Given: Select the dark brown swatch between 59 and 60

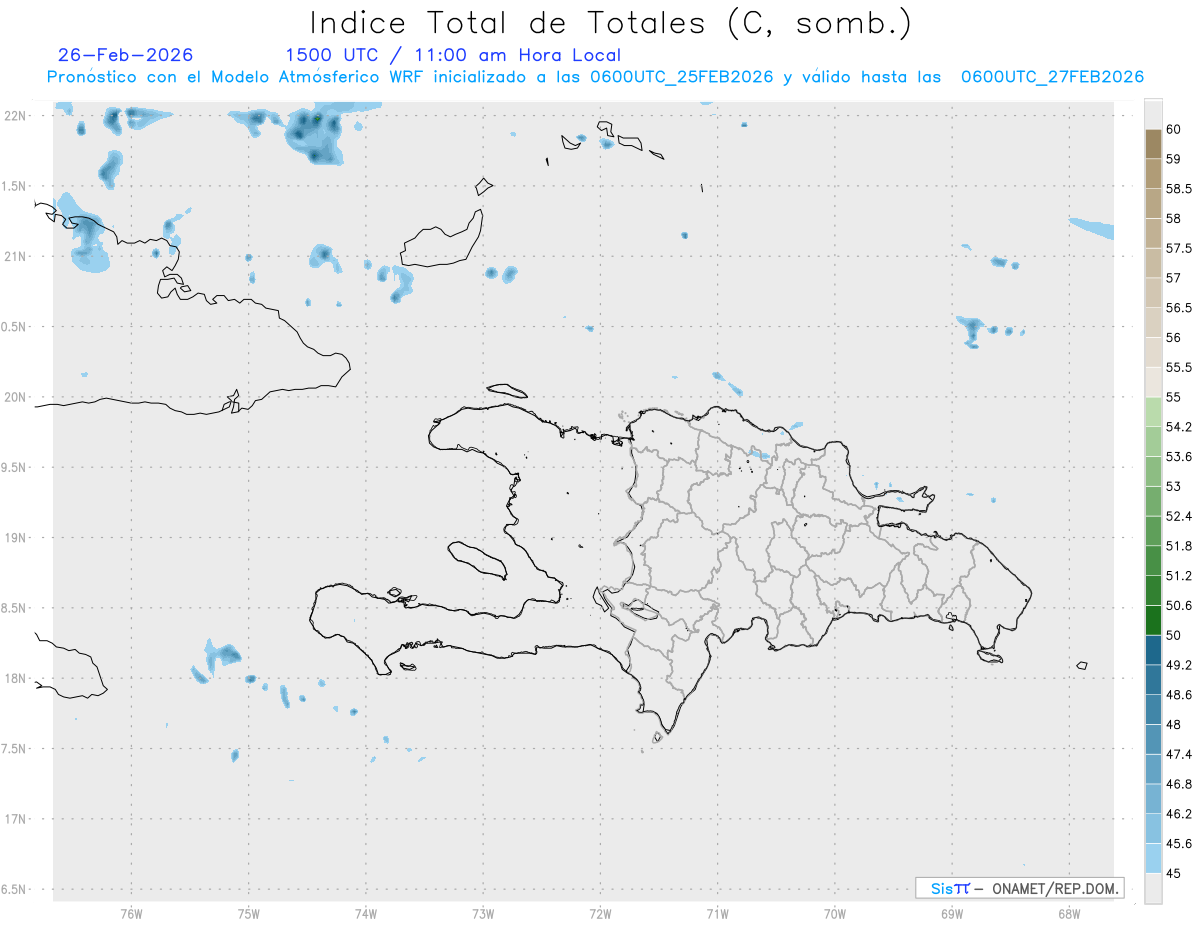Looking at the screenshot, I should (x=1153, y=144).
